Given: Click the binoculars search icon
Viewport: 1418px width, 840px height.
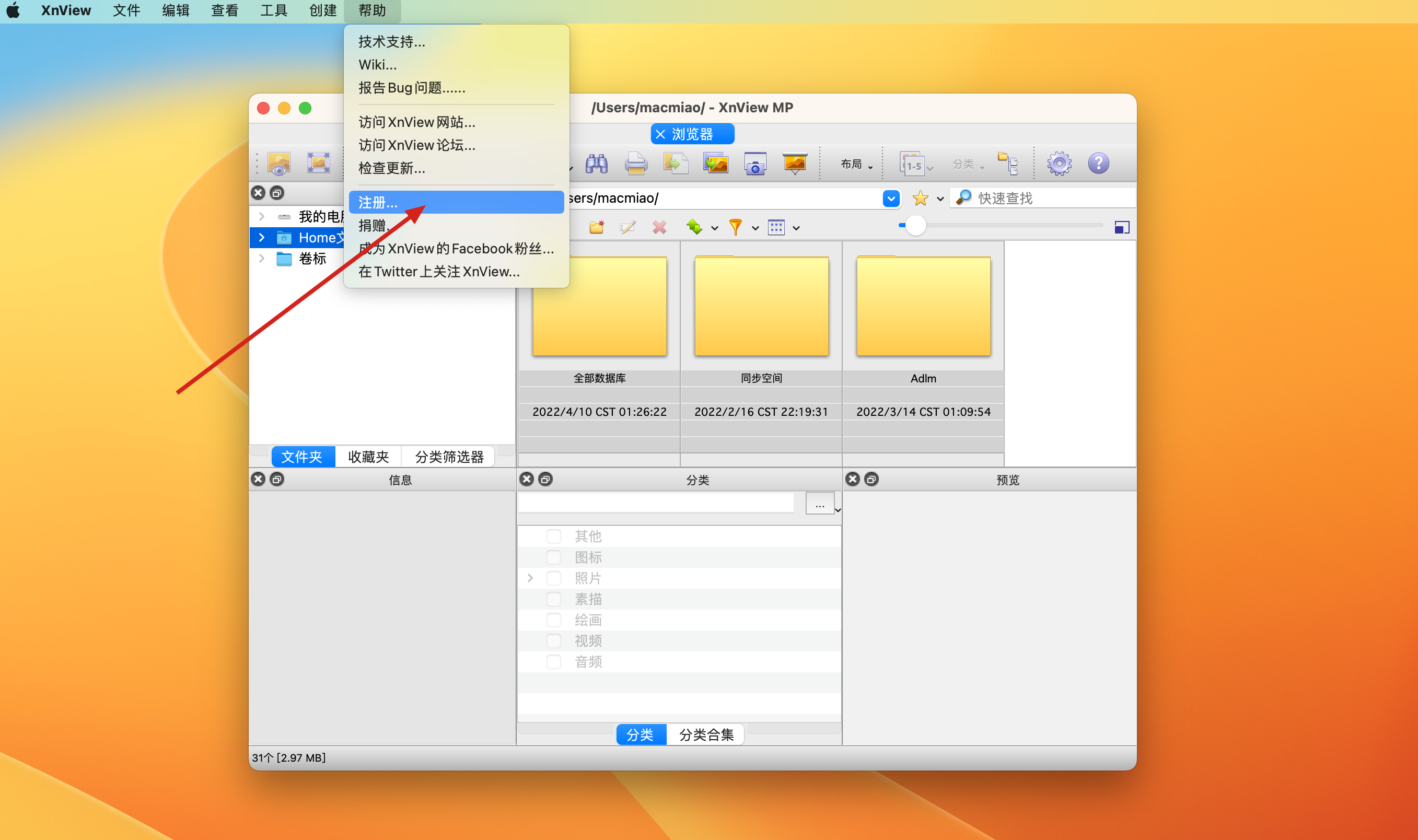Looking at the screenshot, I should click(596, 164).
